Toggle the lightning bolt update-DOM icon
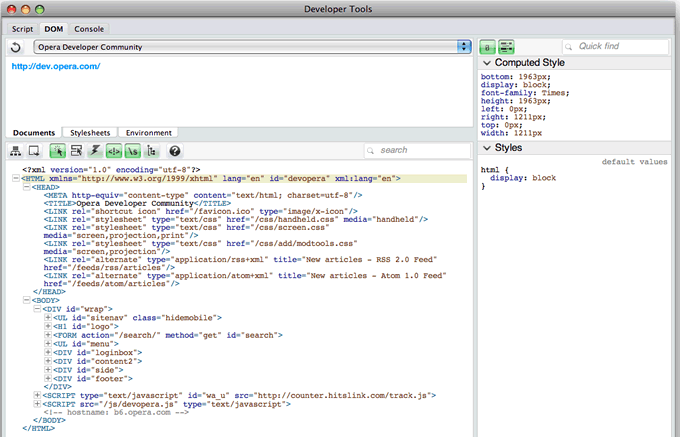Viewport: 680px width, 437px height. point(95,151)
